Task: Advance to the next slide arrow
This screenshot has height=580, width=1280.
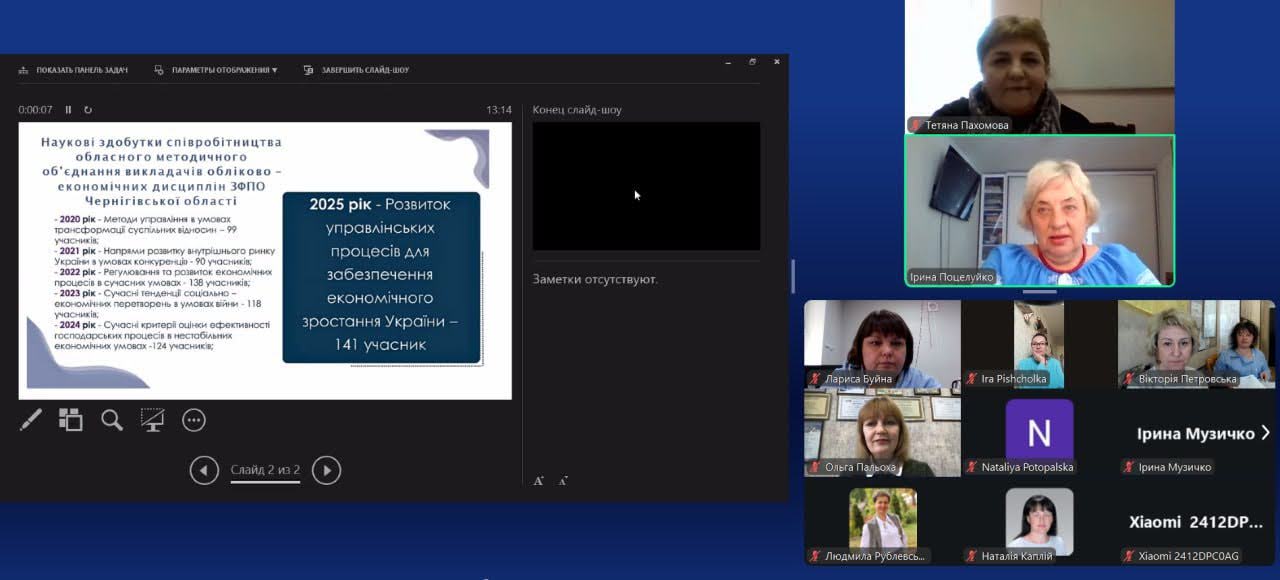Action: click(326, 470)
